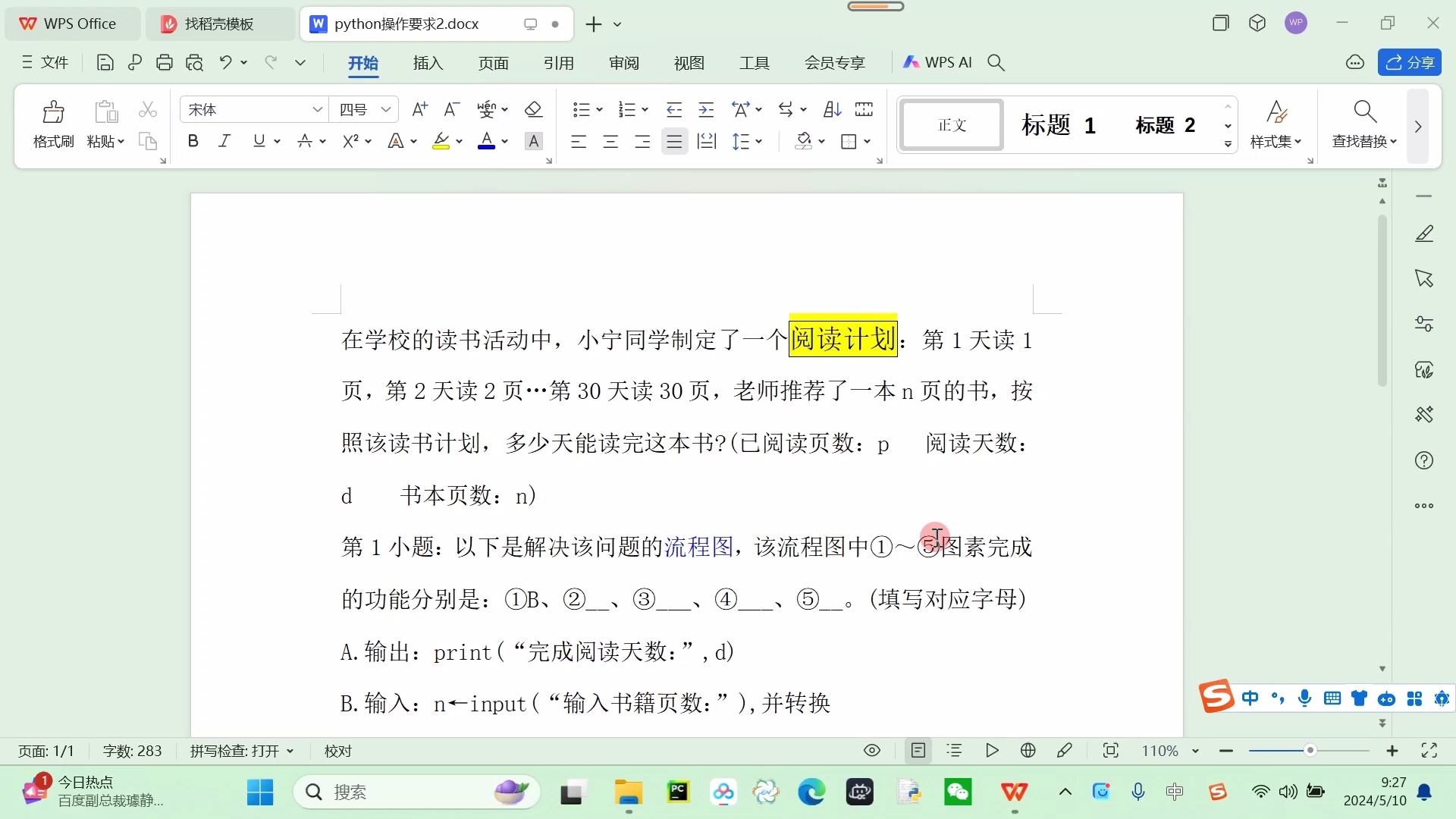Apply Bold formatting to text
1456x819 pixels.
[193, 141]
